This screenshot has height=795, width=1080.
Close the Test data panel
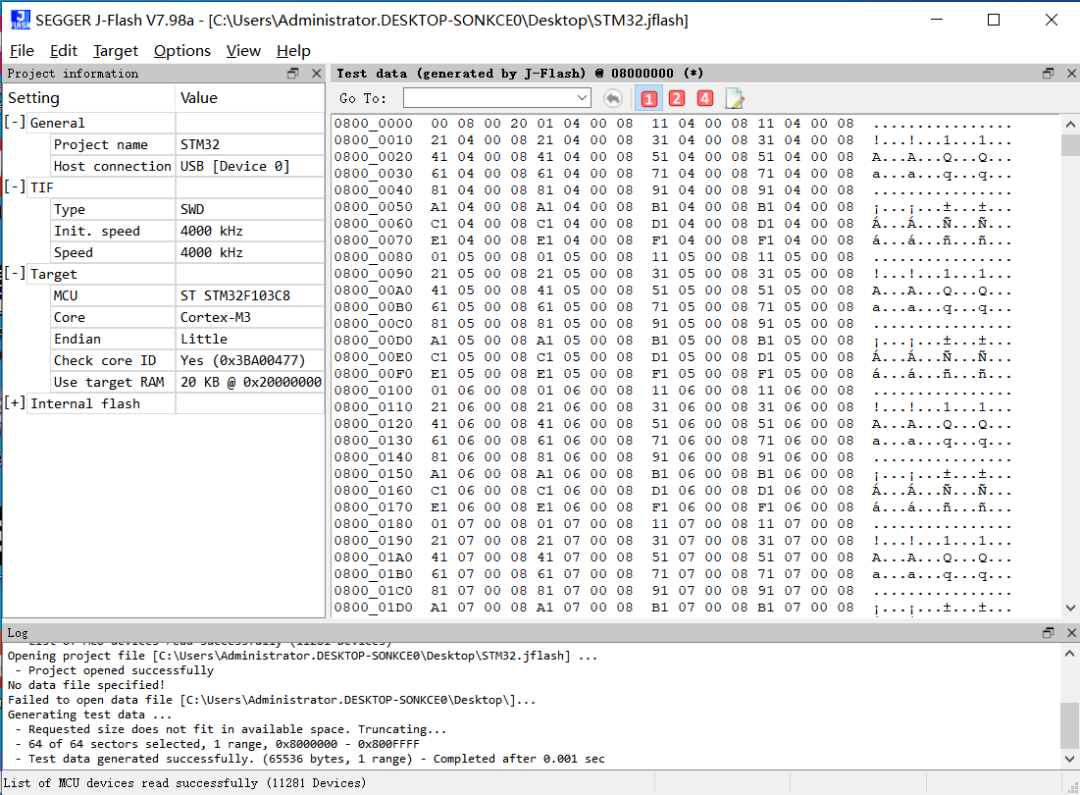[1072, 73]
